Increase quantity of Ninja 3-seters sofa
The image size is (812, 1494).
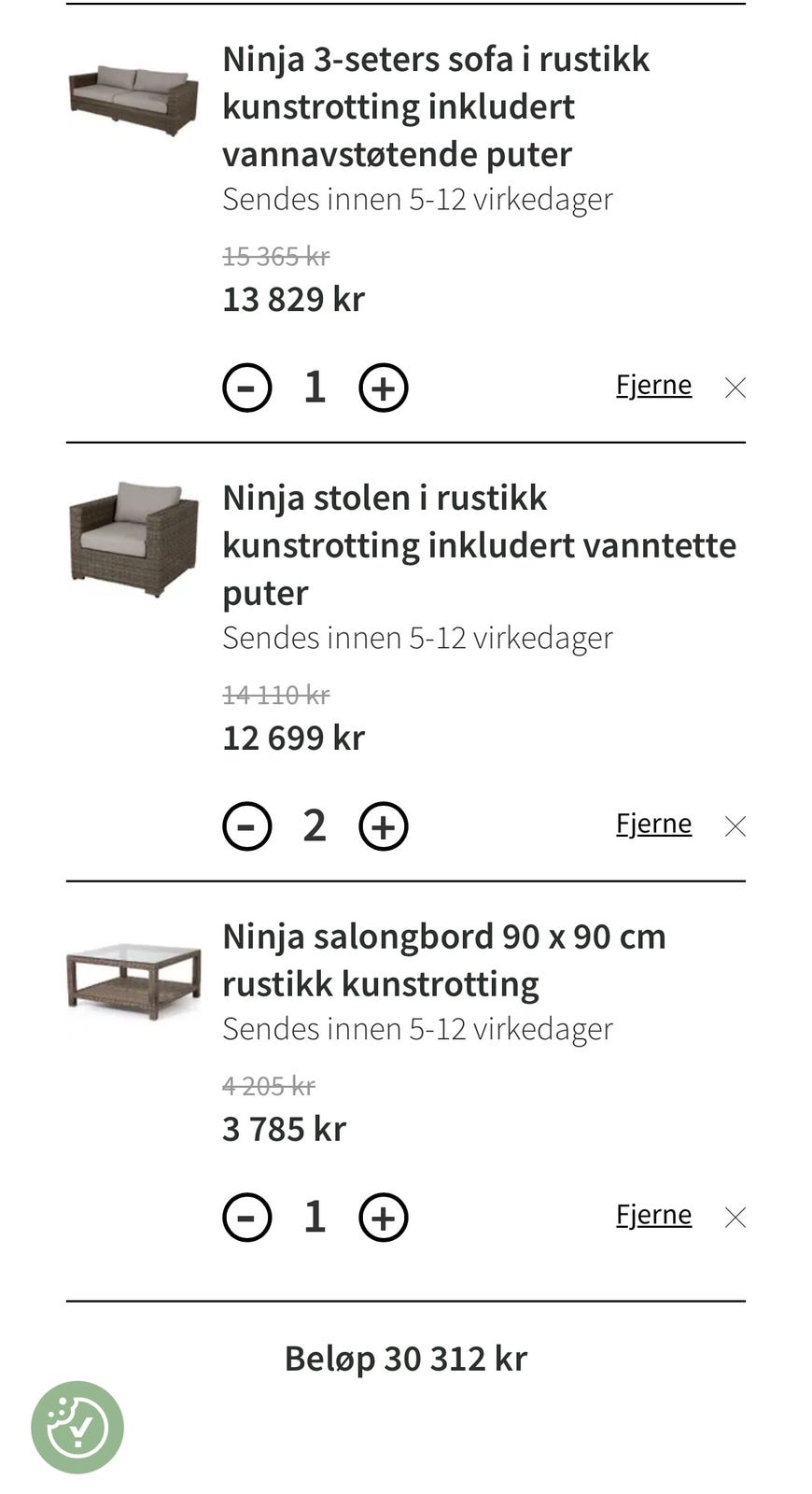tap(384, 388)
